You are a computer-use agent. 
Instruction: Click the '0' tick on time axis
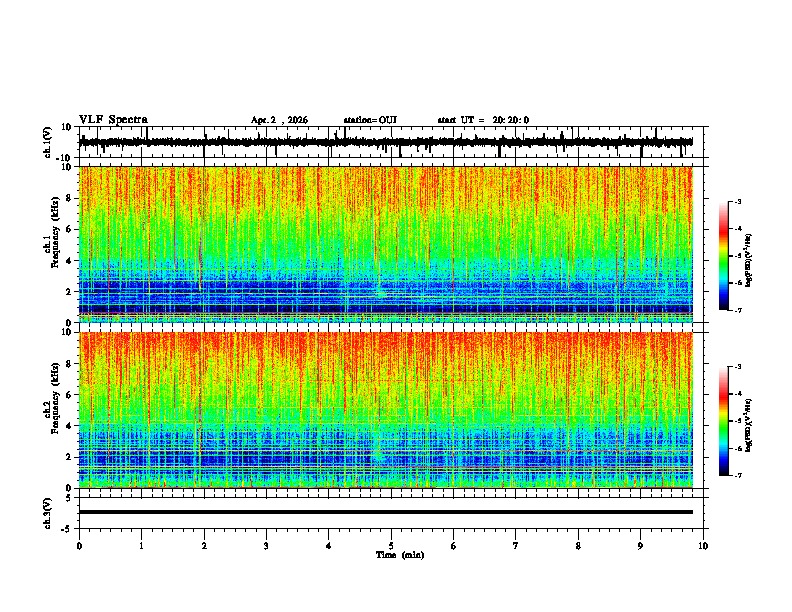[79, 546]
